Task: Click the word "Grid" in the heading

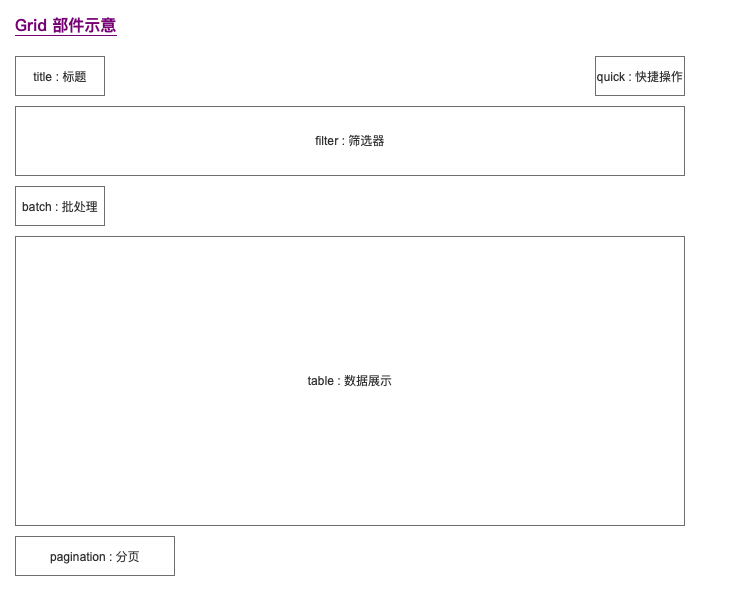Action: tap(31, 26)
